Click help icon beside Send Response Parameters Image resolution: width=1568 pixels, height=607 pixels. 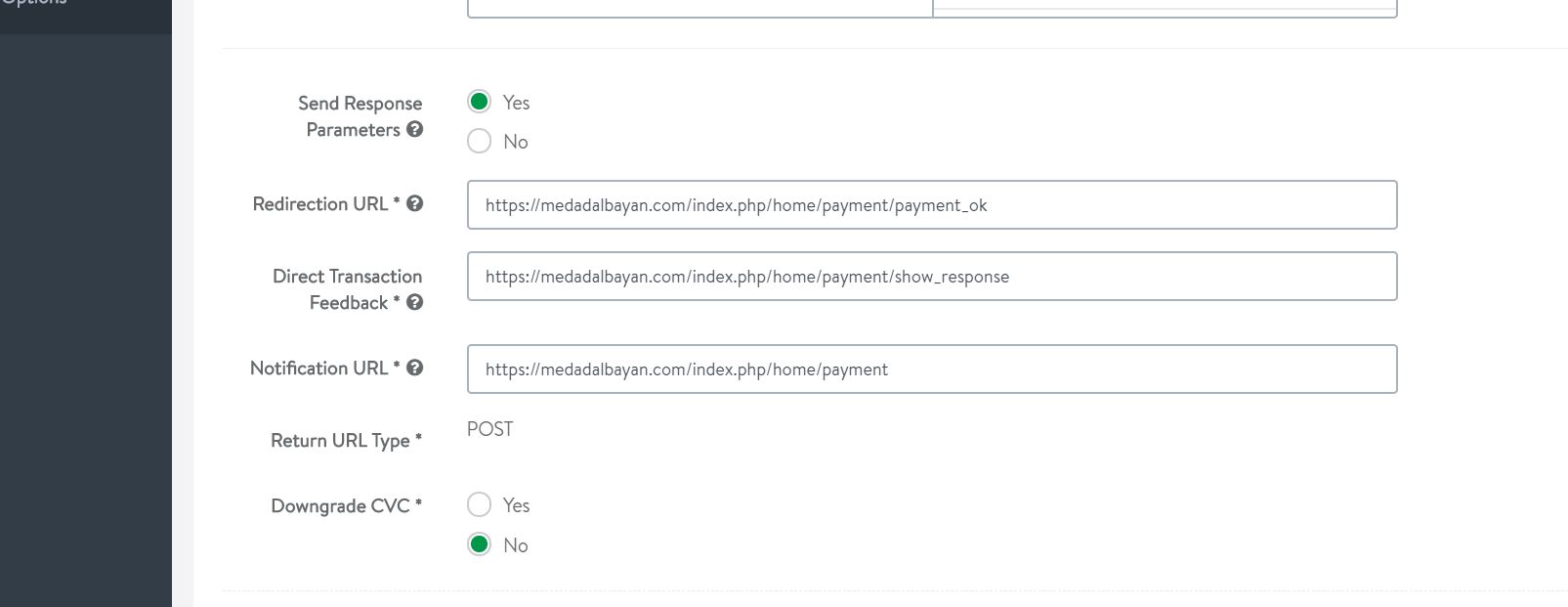[415, 129]
